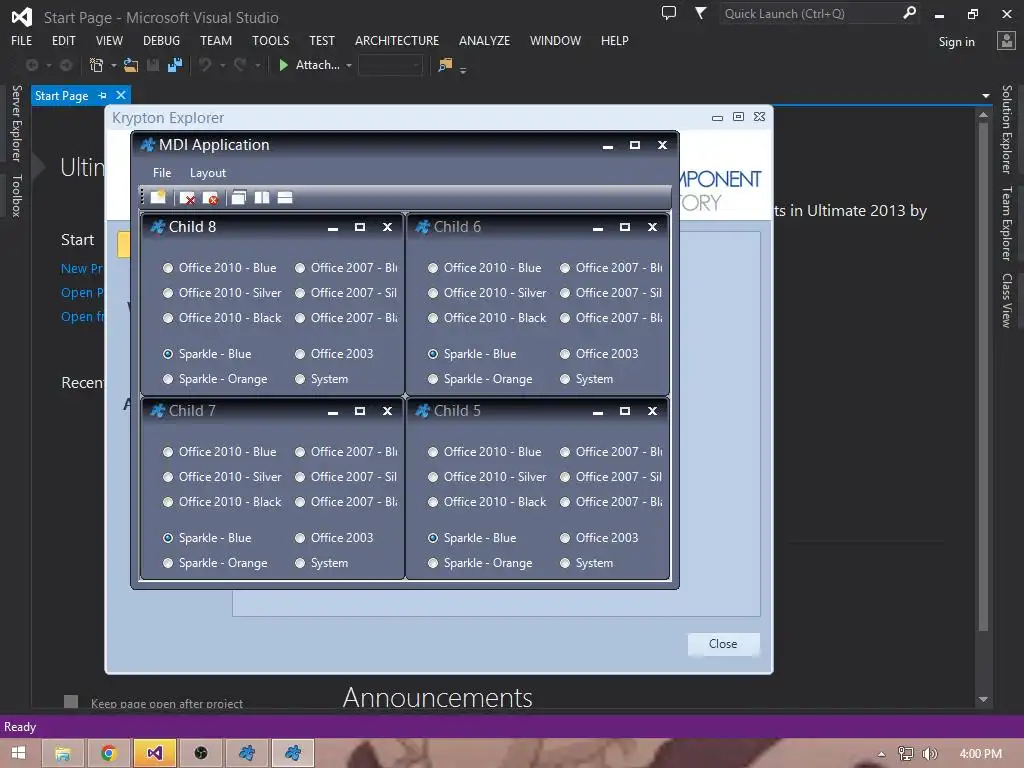1024x768 pixels.
Task: Click the network icon in system tray
Action: pos(906,754)
